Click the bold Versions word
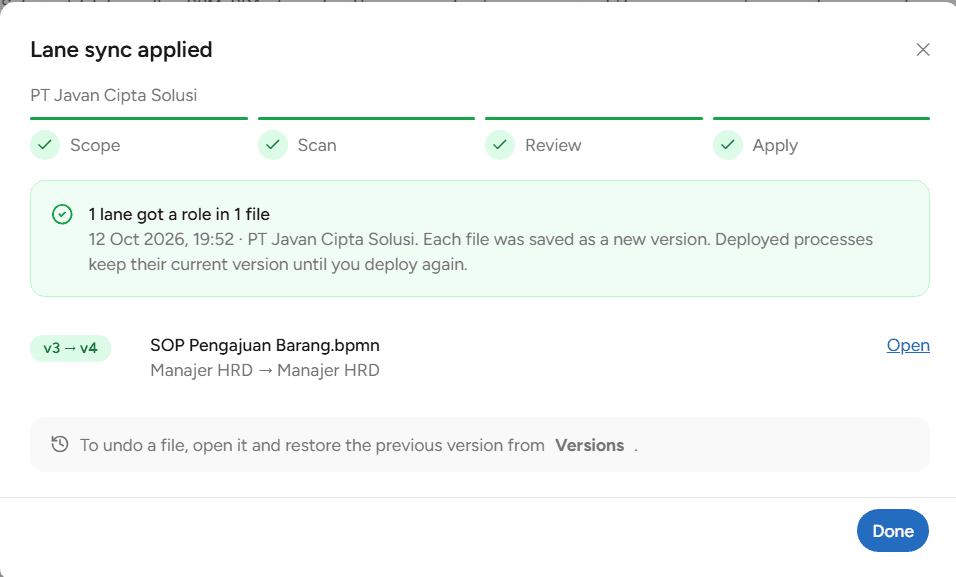 tap(590, 445)
